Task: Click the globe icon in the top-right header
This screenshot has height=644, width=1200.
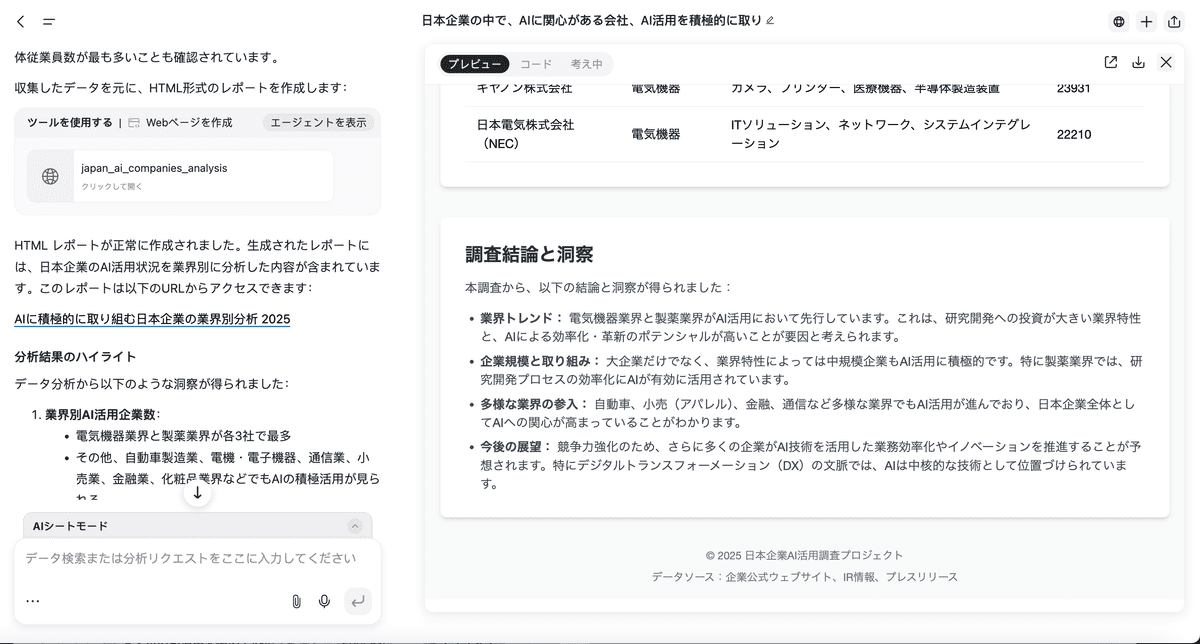Action: tap(1118, 21)
